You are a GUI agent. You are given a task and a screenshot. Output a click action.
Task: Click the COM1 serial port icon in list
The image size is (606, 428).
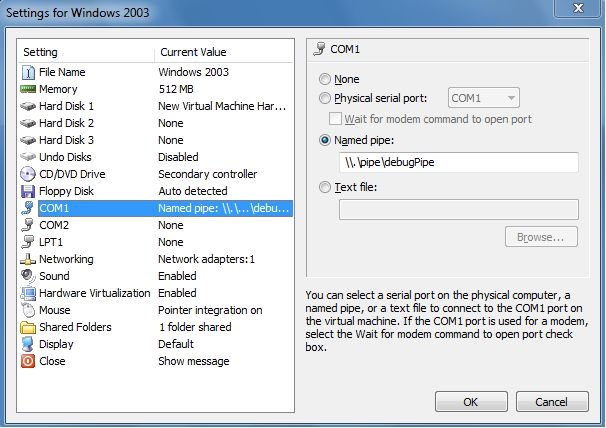[x=28, y=208]
